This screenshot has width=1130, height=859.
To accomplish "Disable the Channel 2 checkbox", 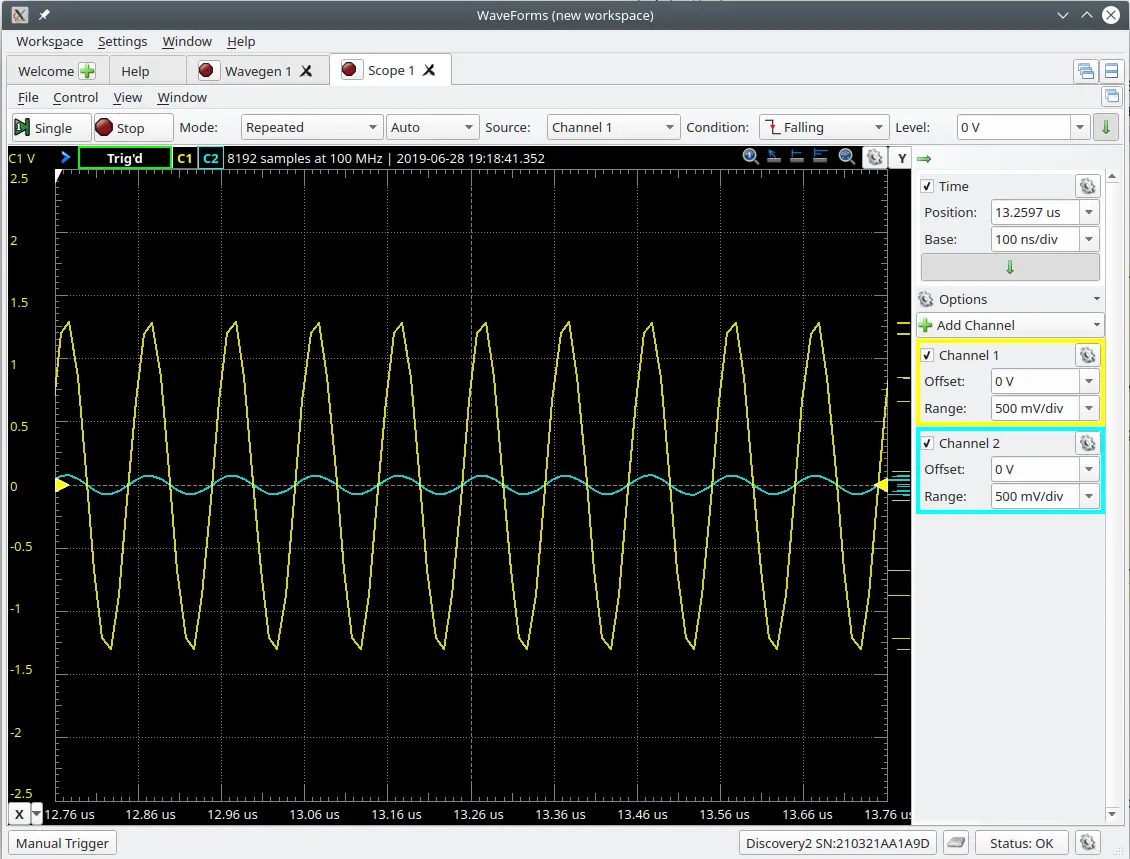I will [x=928, y=442].
